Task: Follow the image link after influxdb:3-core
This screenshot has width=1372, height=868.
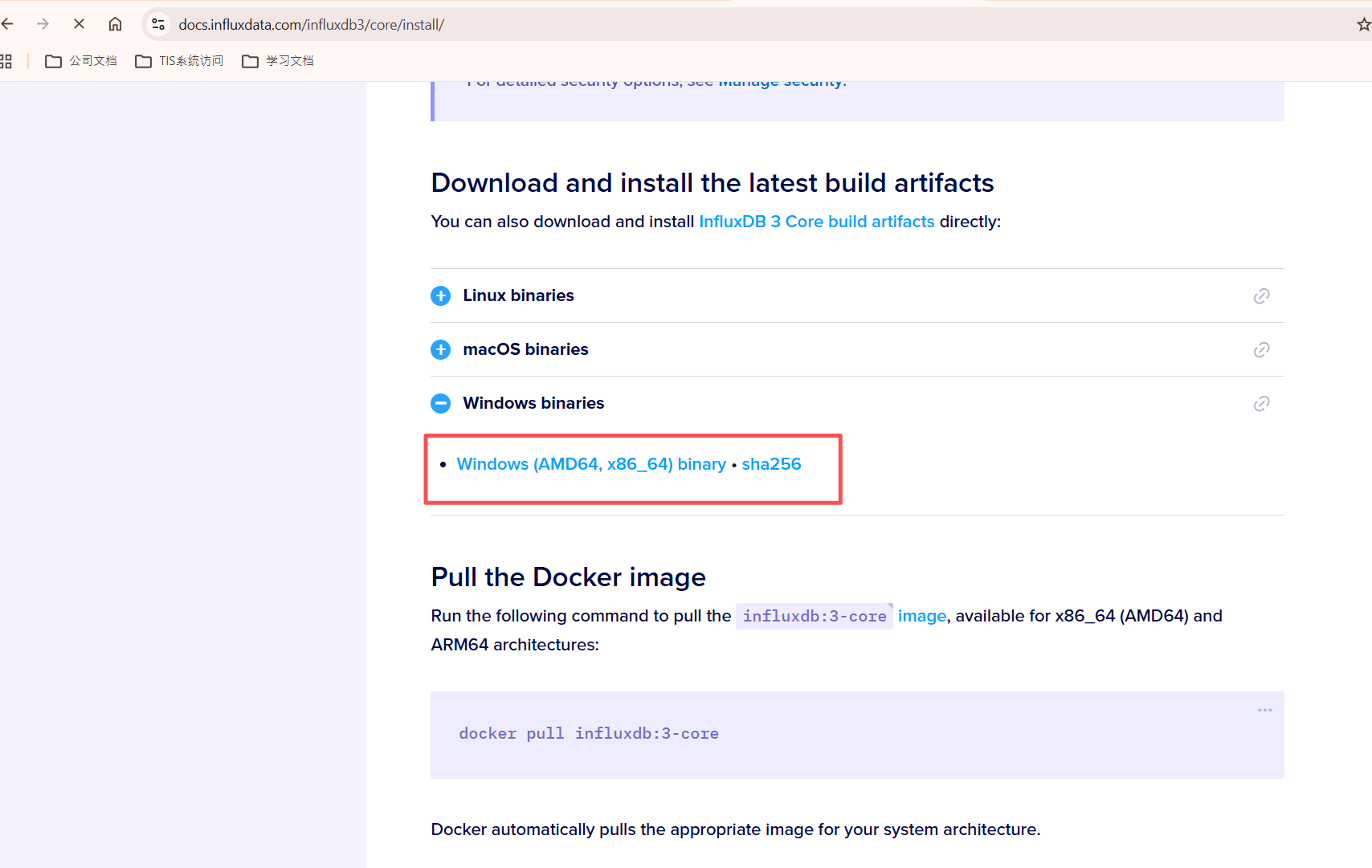Action: 922,616
